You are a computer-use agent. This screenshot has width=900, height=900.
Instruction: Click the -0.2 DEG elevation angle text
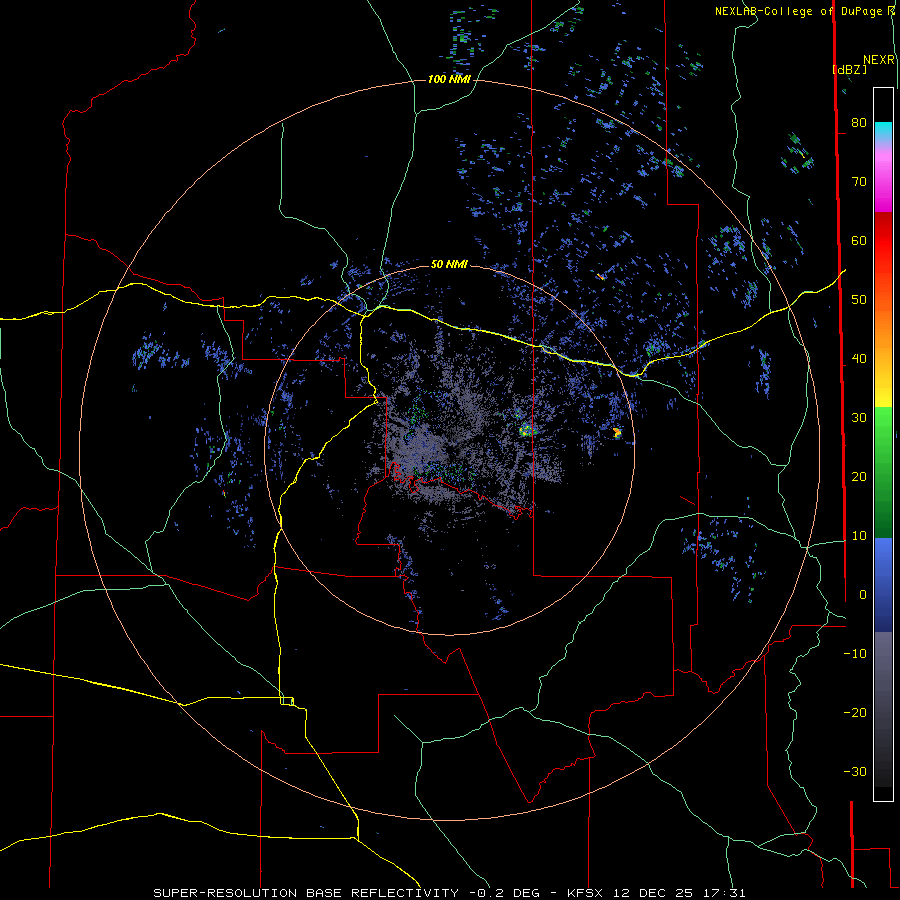pyautogui.click(x=504, y=893)
